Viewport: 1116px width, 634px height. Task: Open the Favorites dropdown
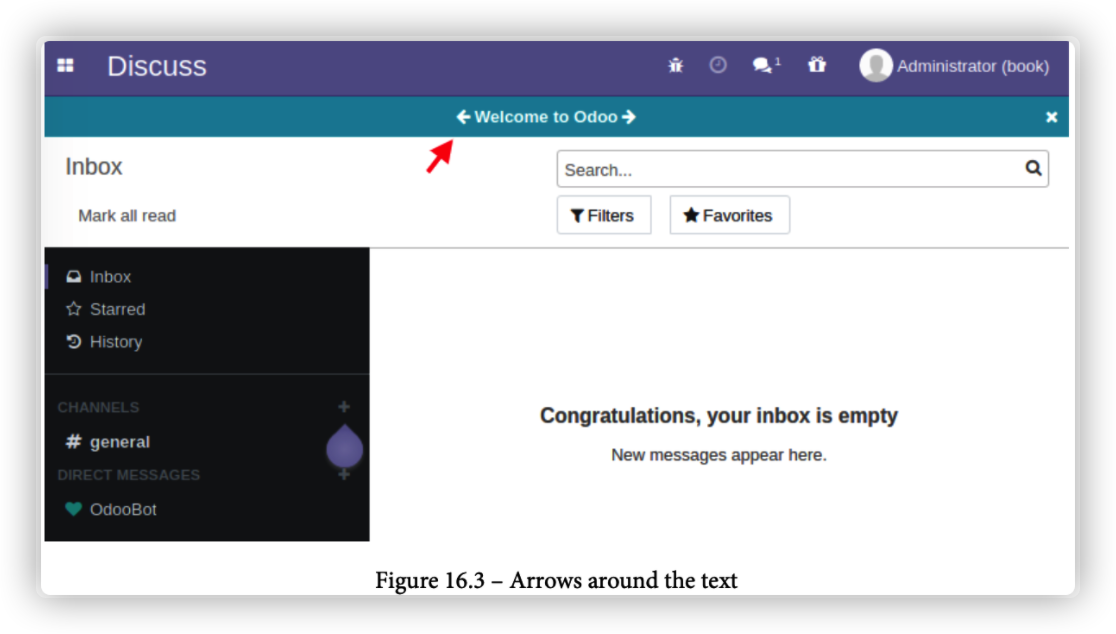point(730,215)
